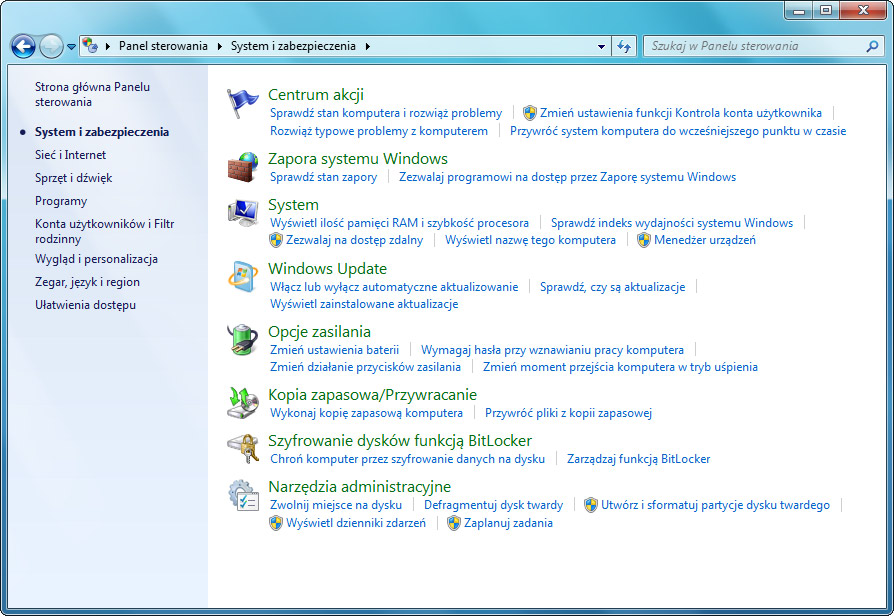Click the Forward navigation arrow button

point(51,46)
